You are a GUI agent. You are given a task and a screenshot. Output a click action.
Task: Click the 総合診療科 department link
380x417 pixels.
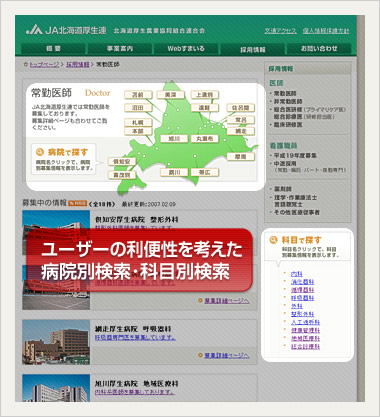(305, 347)
